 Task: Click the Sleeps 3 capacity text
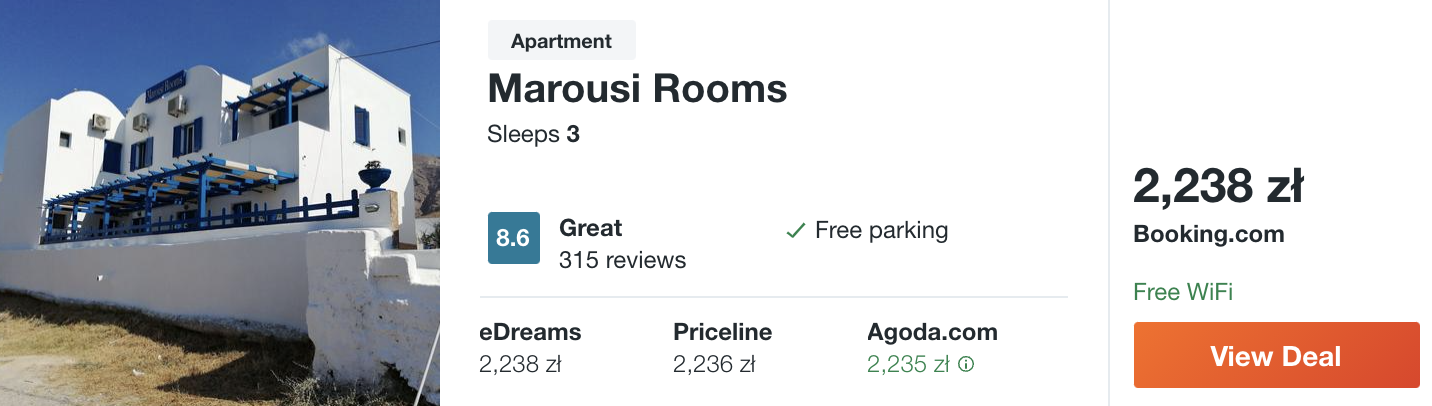[x=534, y=134]
